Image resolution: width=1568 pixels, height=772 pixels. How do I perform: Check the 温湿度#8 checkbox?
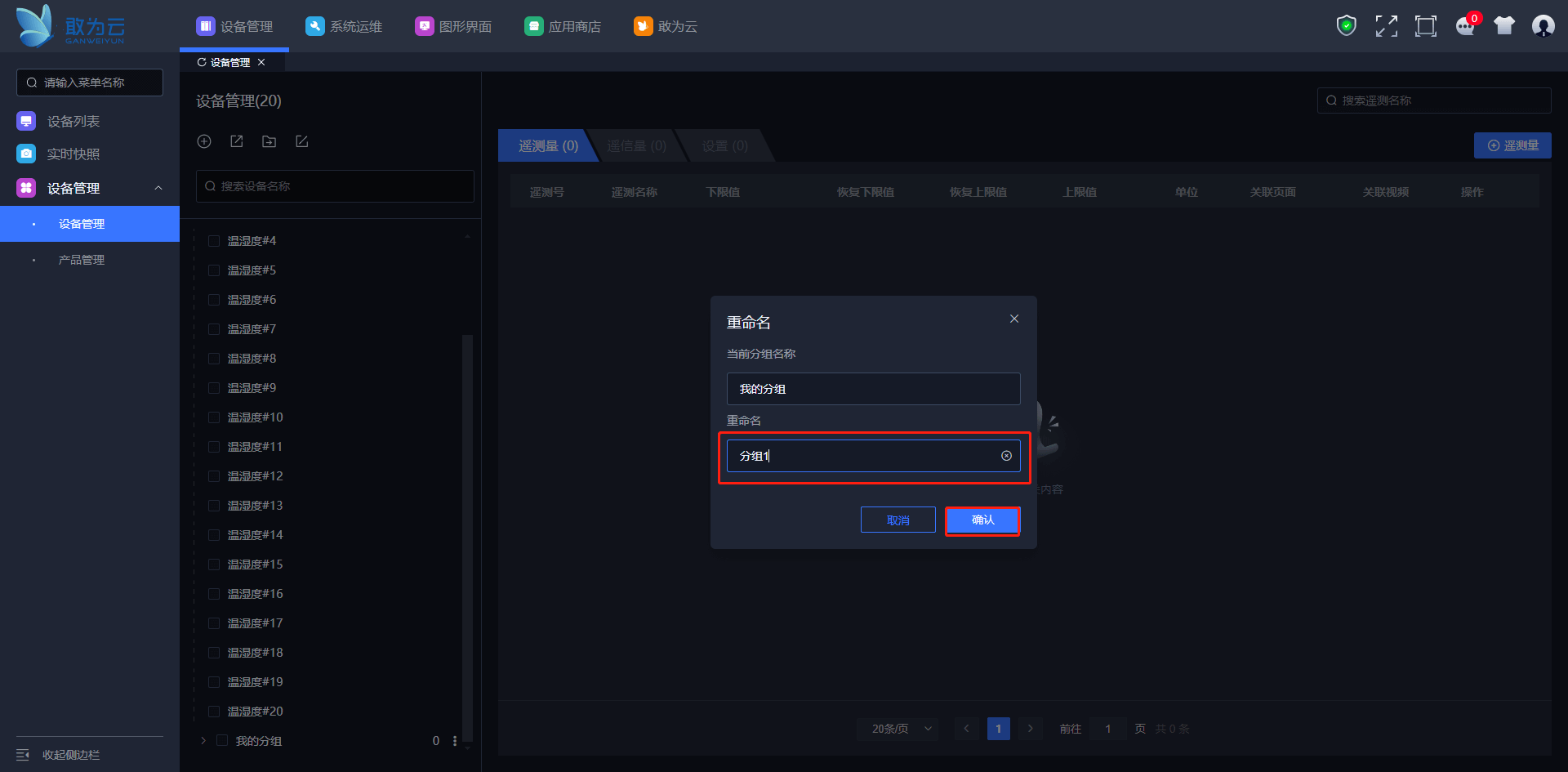(x=214, y=359)
